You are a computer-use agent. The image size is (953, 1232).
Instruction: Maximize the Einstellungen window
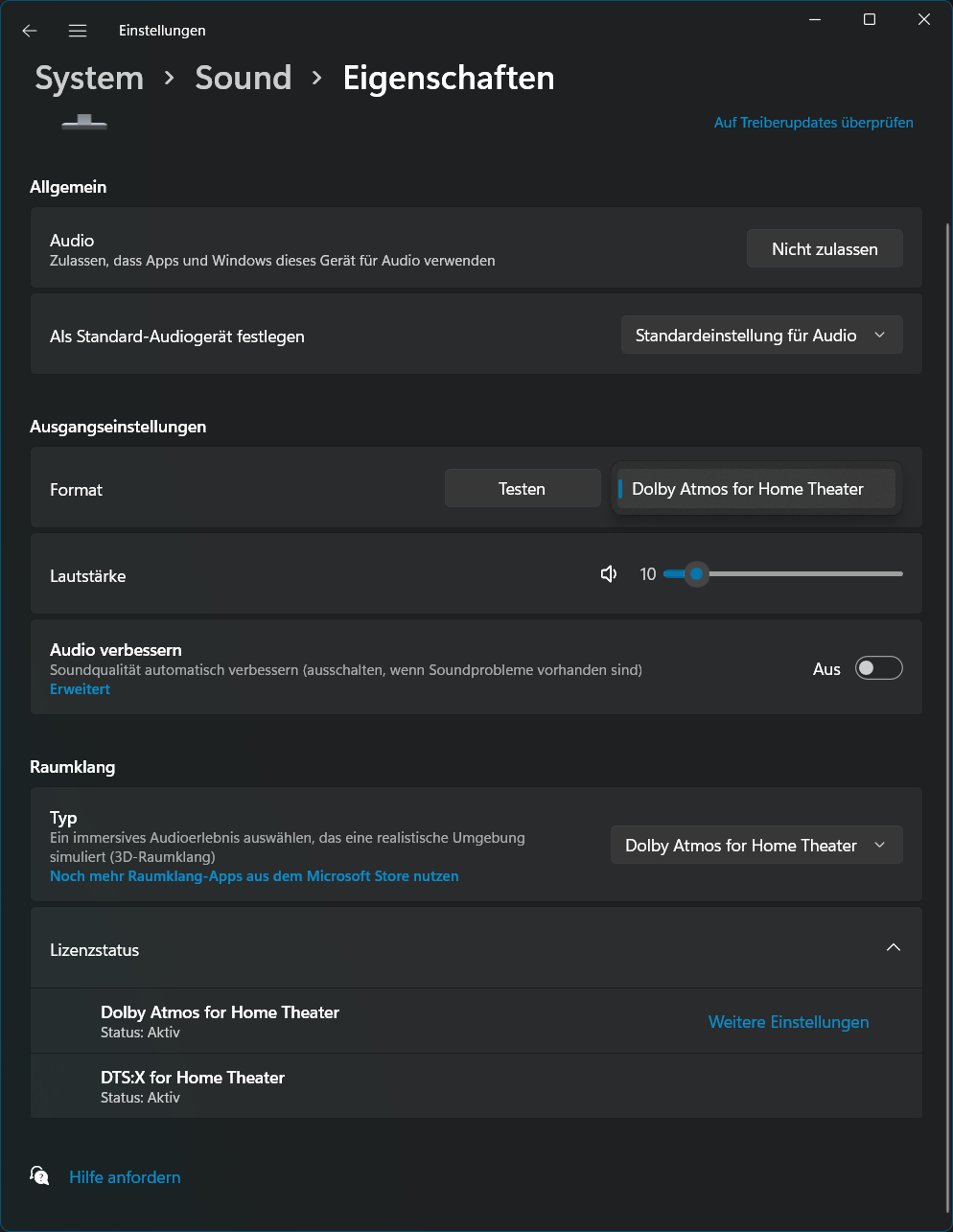pyautogui.click(x=870, y=19)
